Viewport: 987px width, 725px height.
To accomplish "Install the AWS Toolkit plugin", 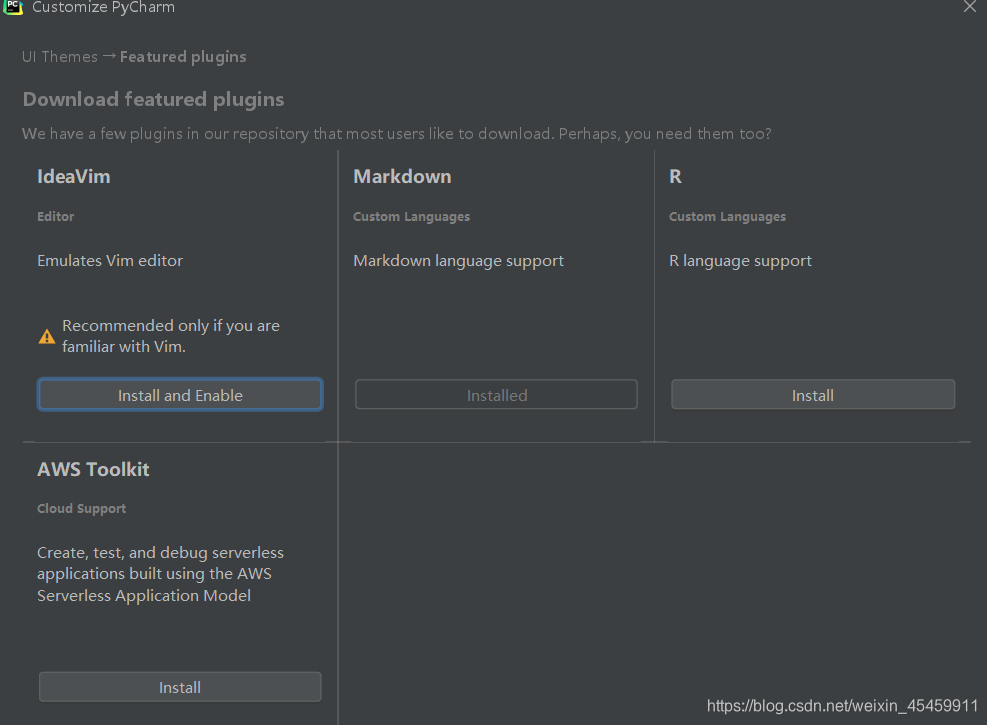I will pos(180,687).
